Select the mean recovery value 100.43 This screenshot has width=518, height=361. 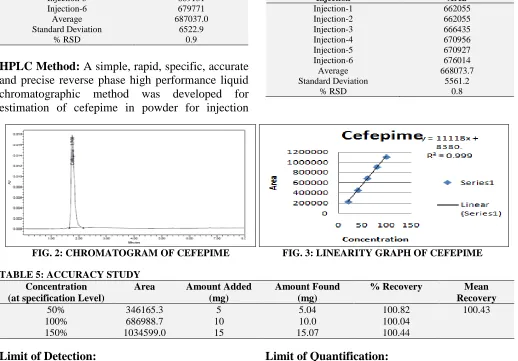(x=476, y=310)
